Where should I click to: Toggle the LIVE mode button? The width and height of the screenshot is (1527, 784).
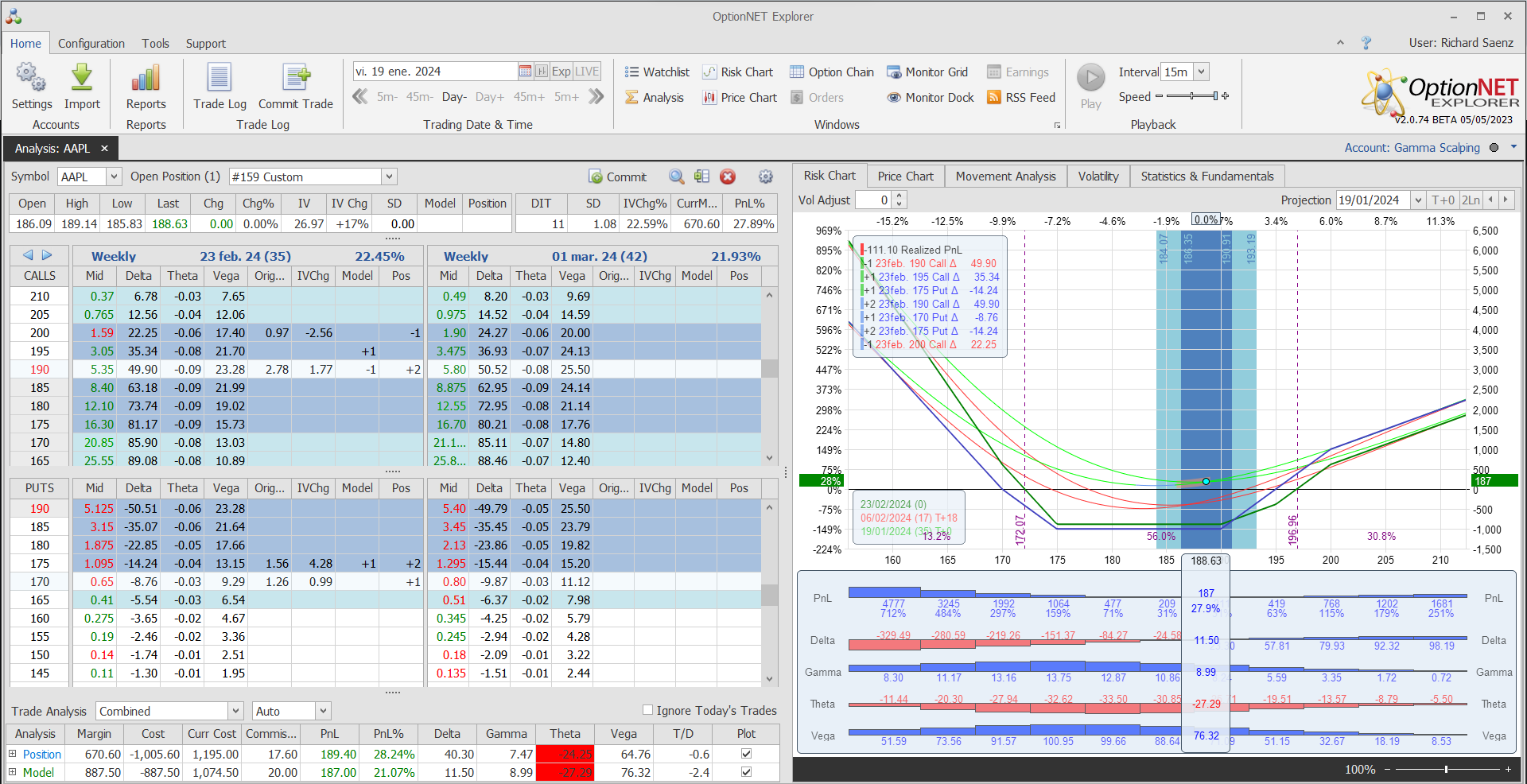click(x=587, y=72)
